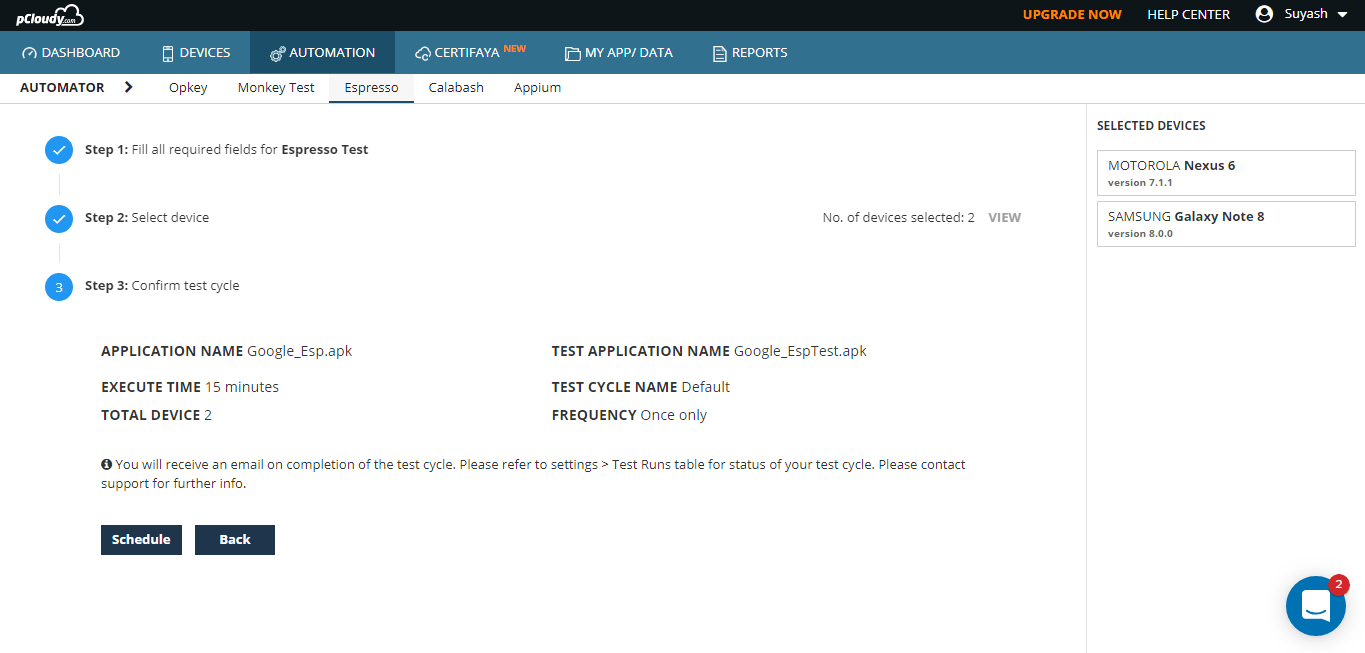This screenshot has width=1365, height=653.
Task: Click the Step 2 Select device text
Action: 147,218
